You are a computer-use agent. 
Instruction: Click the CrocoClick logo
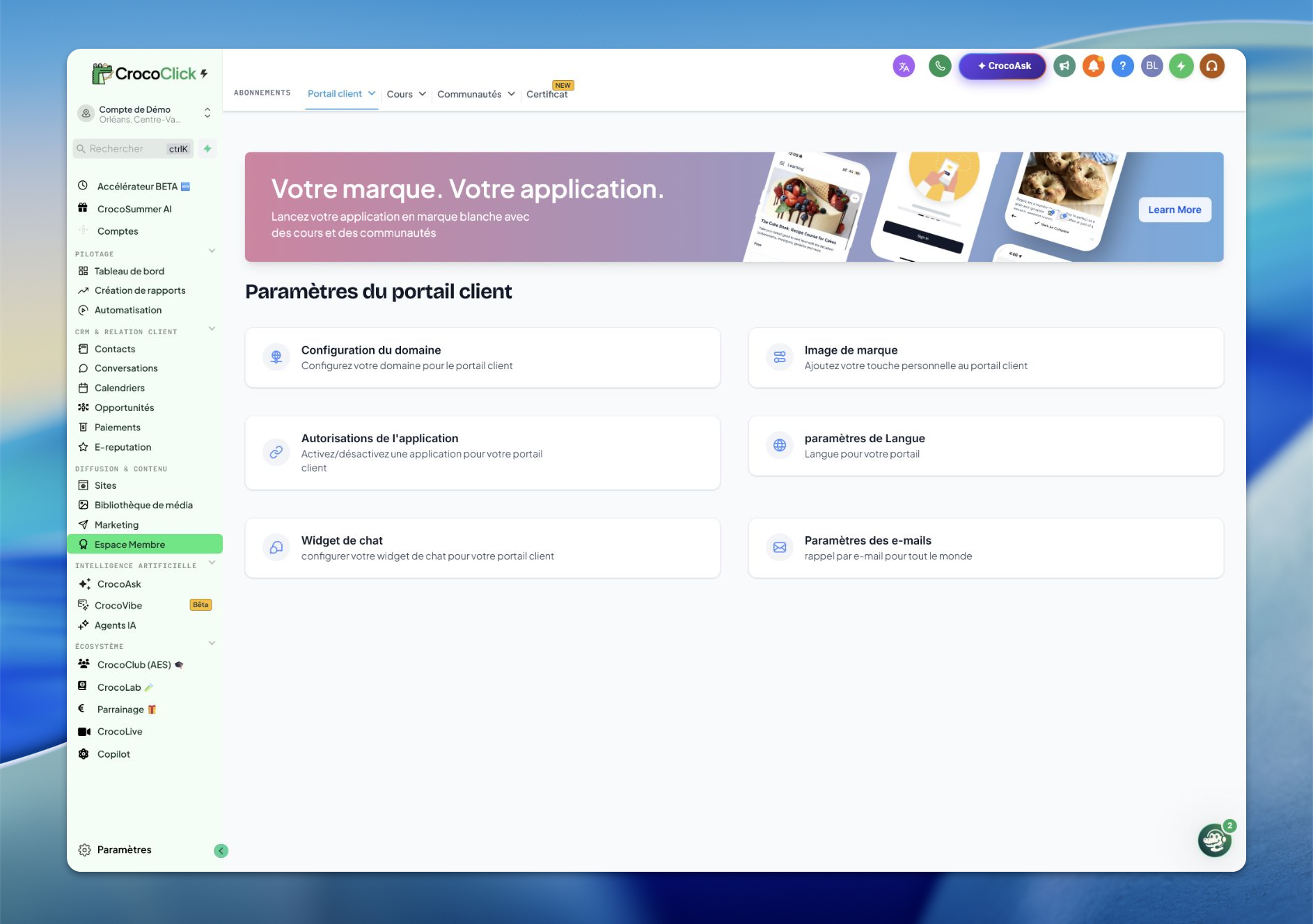tap(150, 73)
